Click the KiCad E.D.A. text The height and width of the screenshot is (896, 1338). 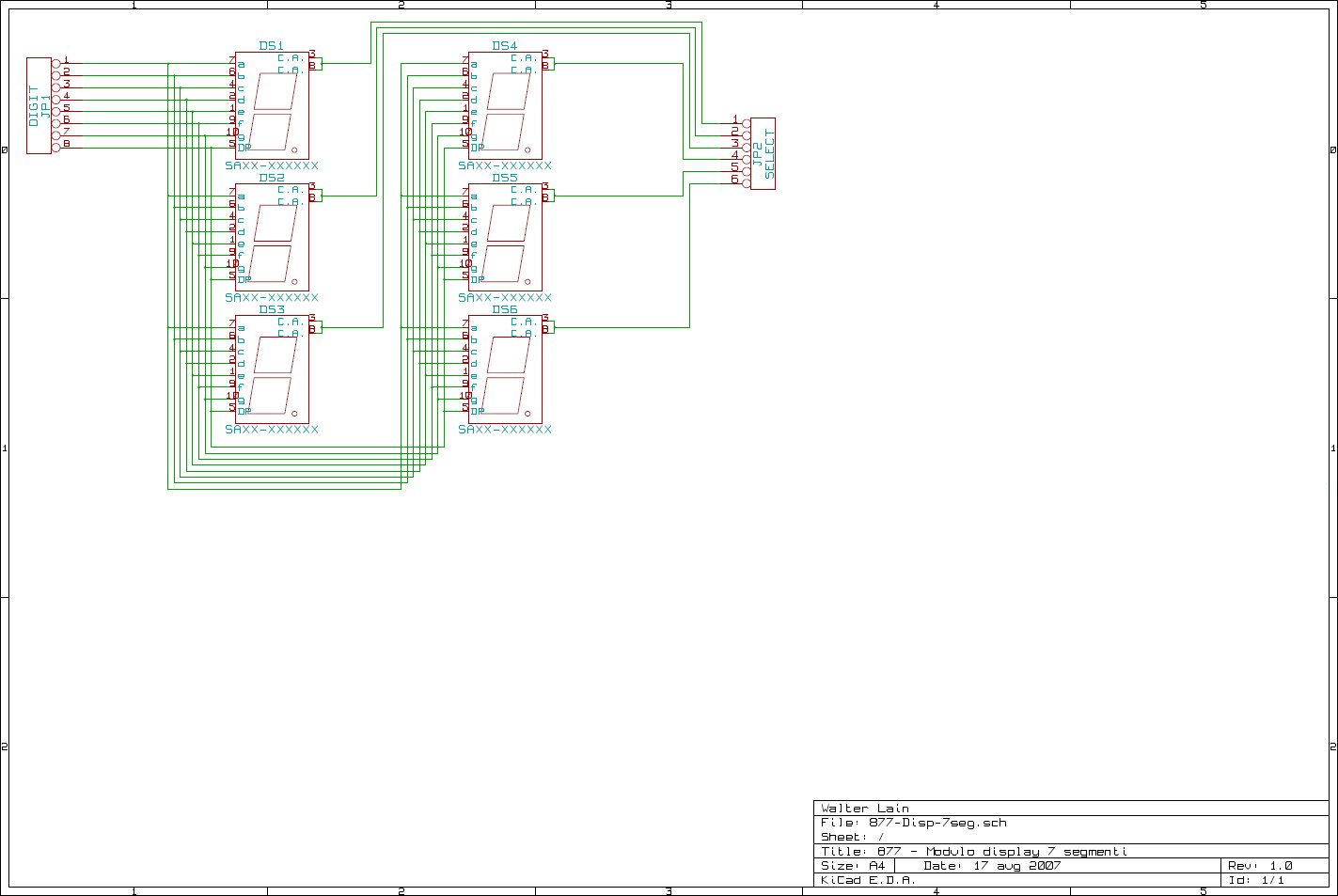(868, 880)
